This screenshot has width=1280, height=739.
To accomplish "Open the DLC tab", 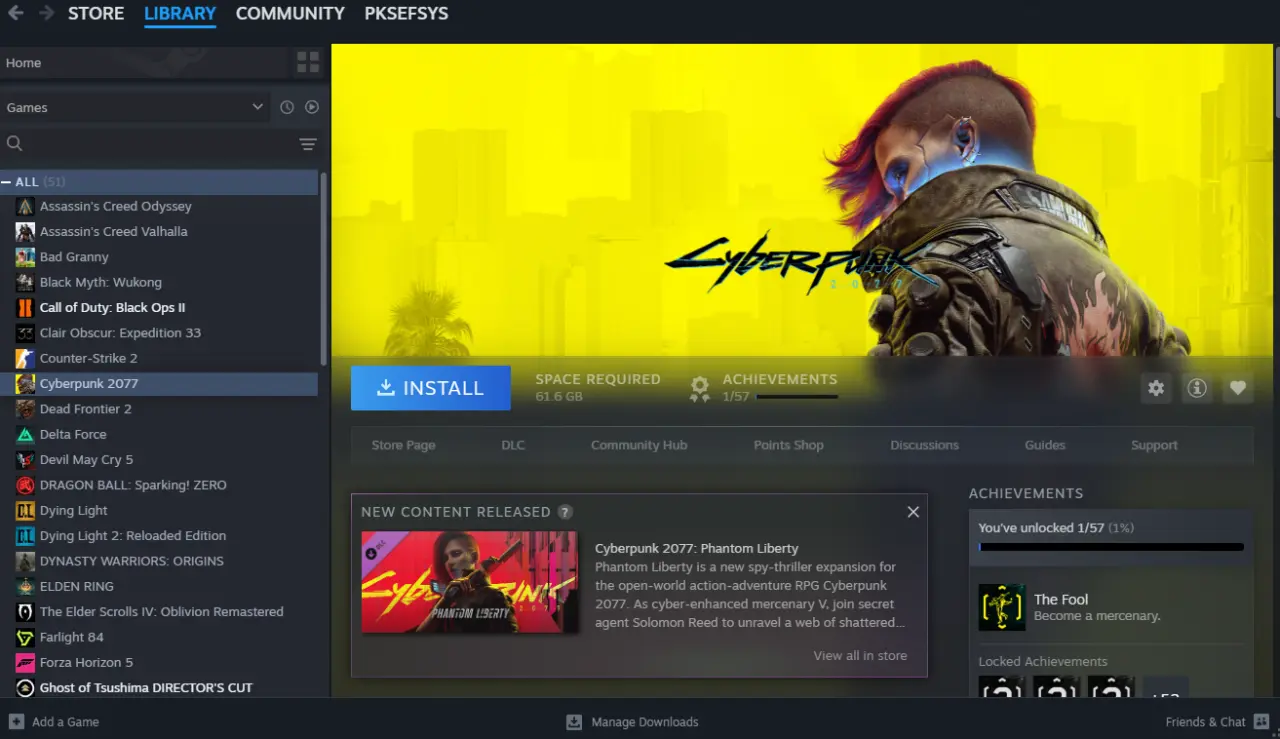I will (513, 445).
